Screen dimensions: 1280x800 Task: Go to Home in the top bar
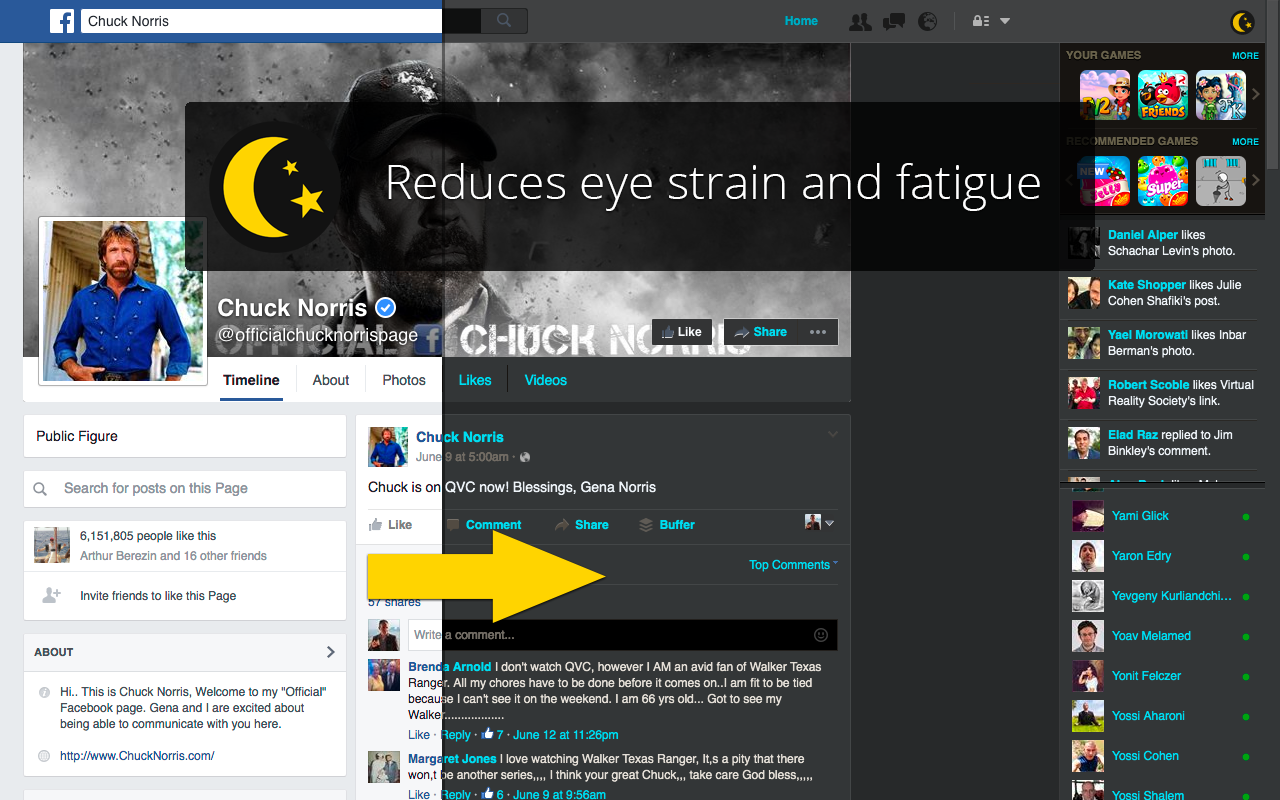[x=801, y=21]
